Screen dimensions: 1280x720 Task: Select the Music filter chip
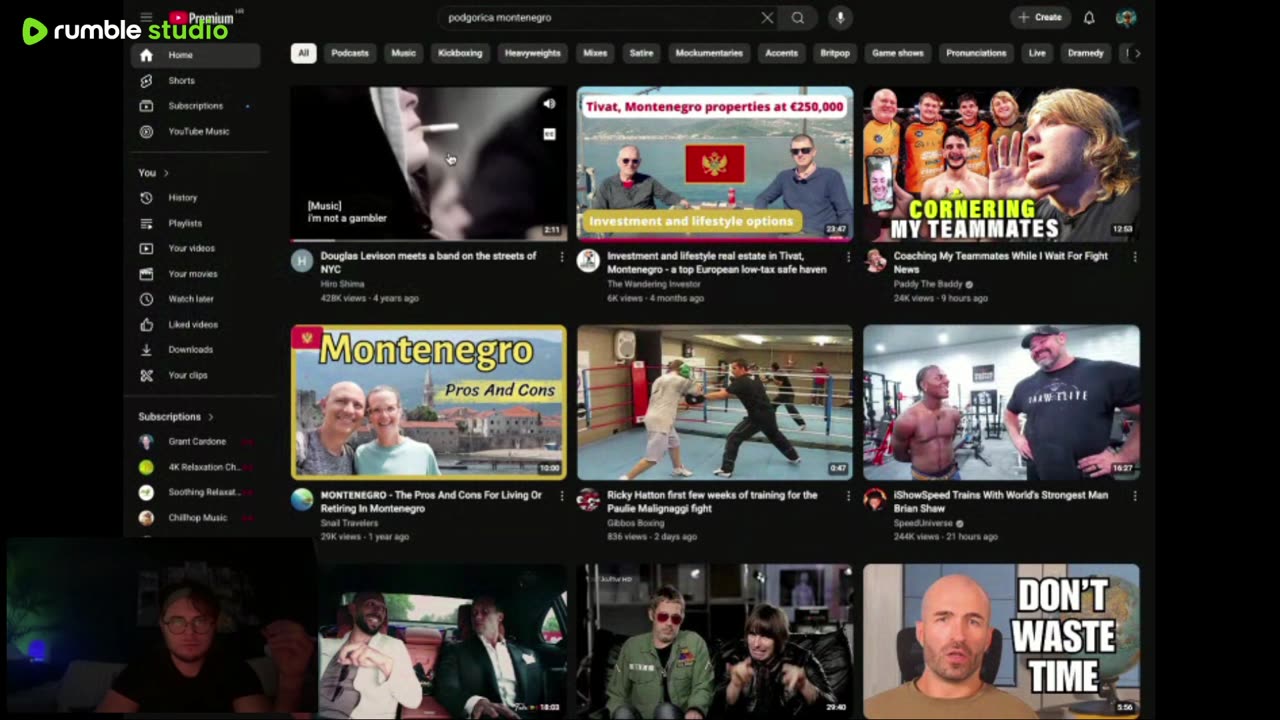403,53
